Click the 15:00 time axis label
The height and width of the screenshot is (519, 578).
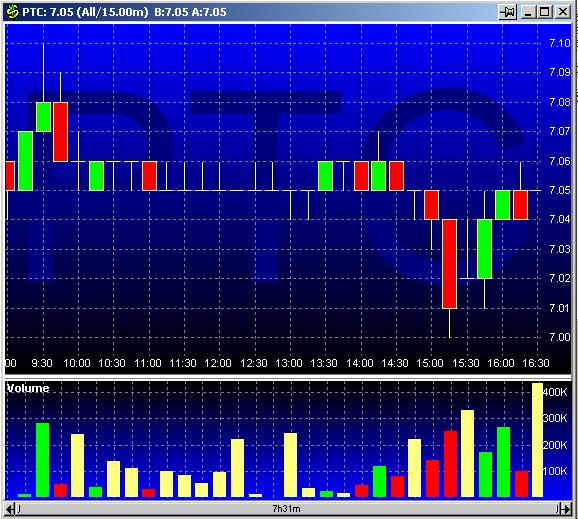click(x=430, y=363)
